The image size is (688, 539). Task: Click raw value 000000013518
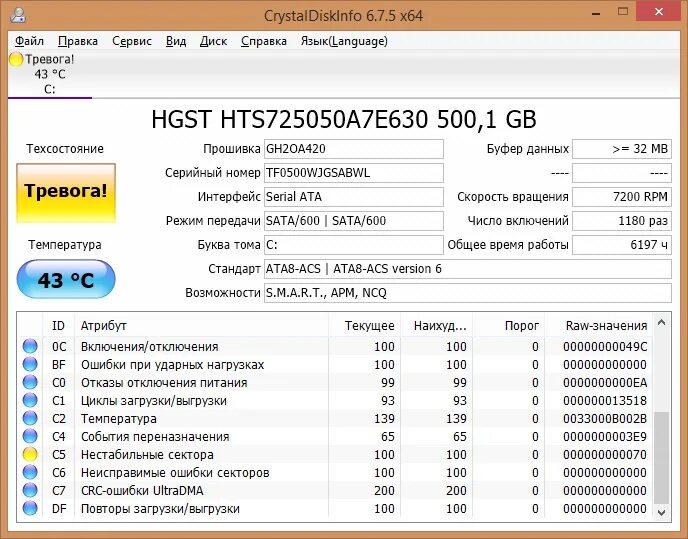[x=605, y=400]
